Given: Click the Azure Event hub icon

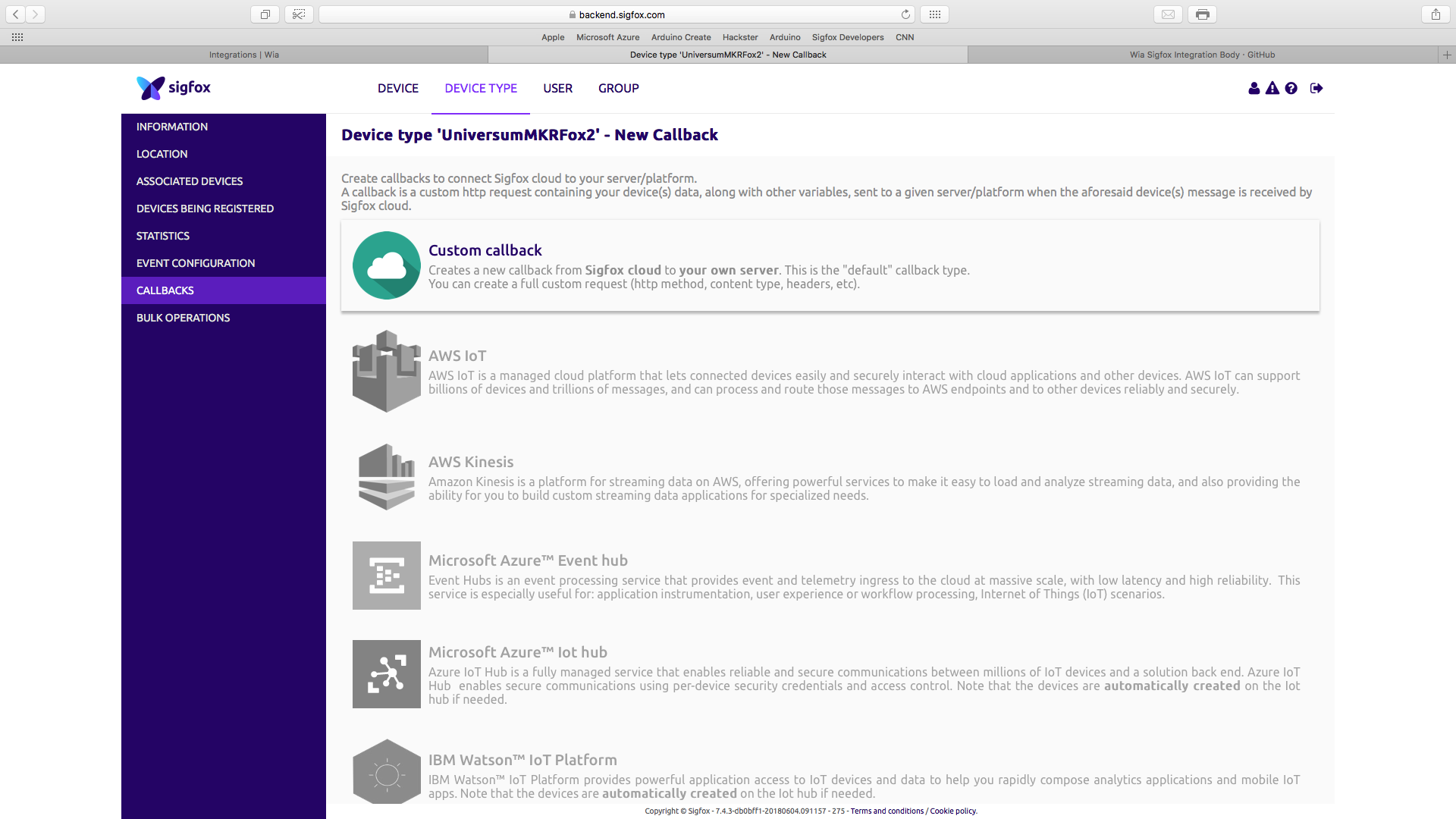Looking at the screenshot, I should click(386, 576).
